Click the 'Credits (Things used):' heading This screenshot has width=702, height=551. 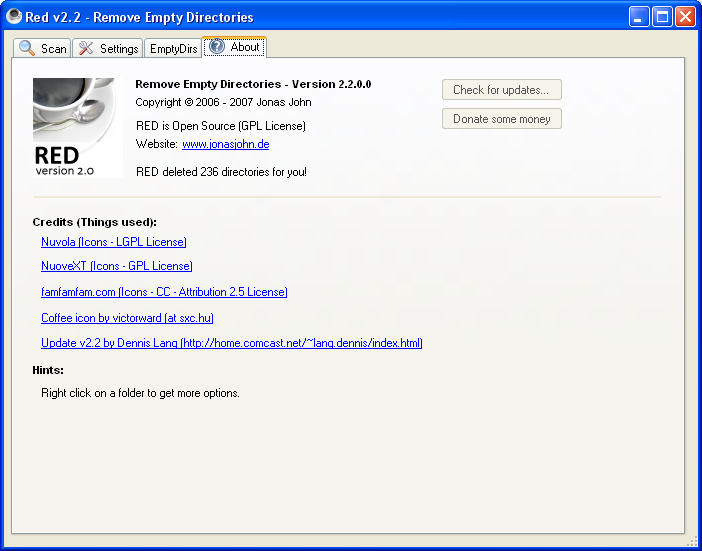tap(95, 222)
